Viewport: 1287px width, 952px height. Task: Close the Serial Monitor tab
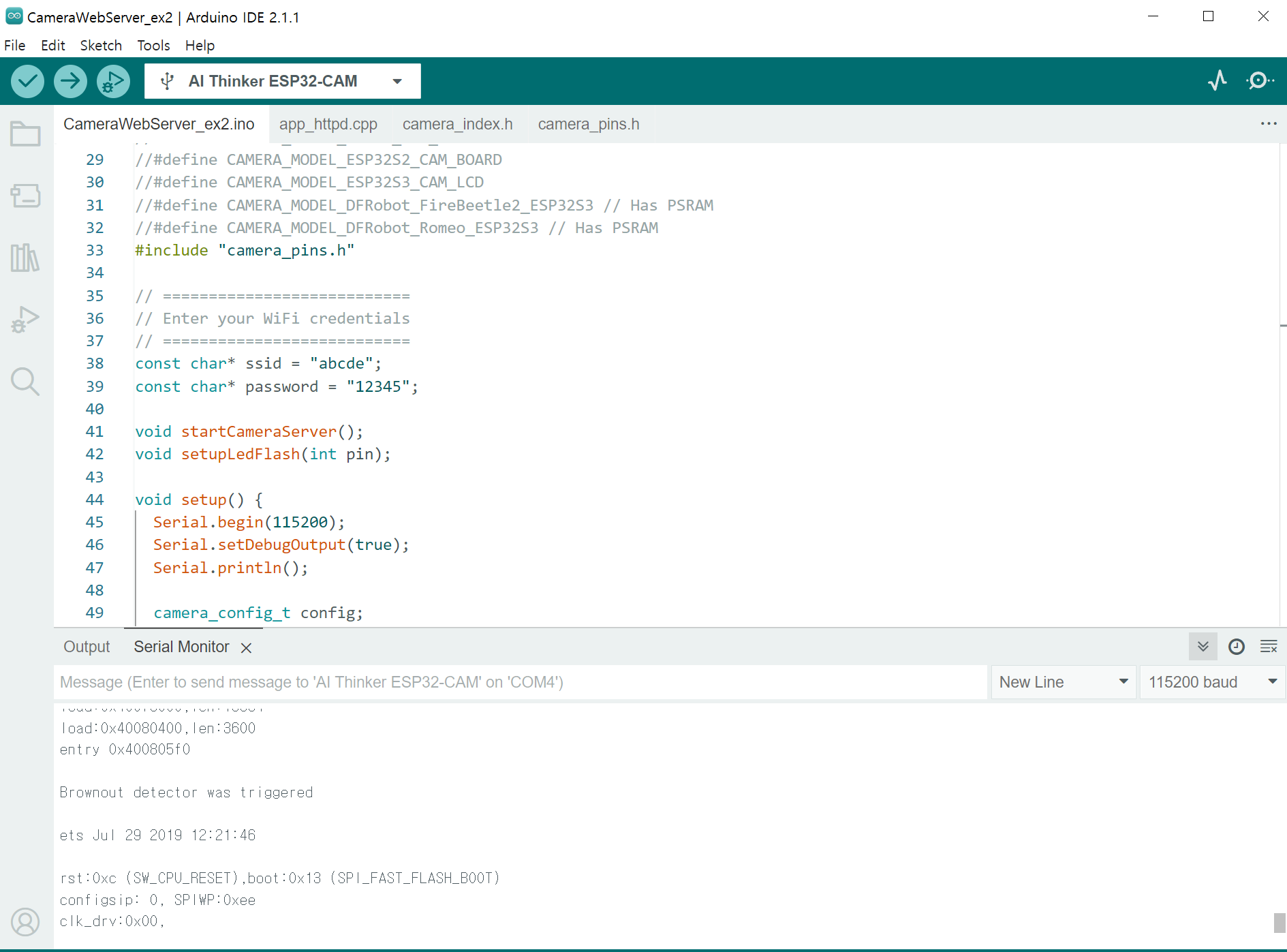[247, 648]
